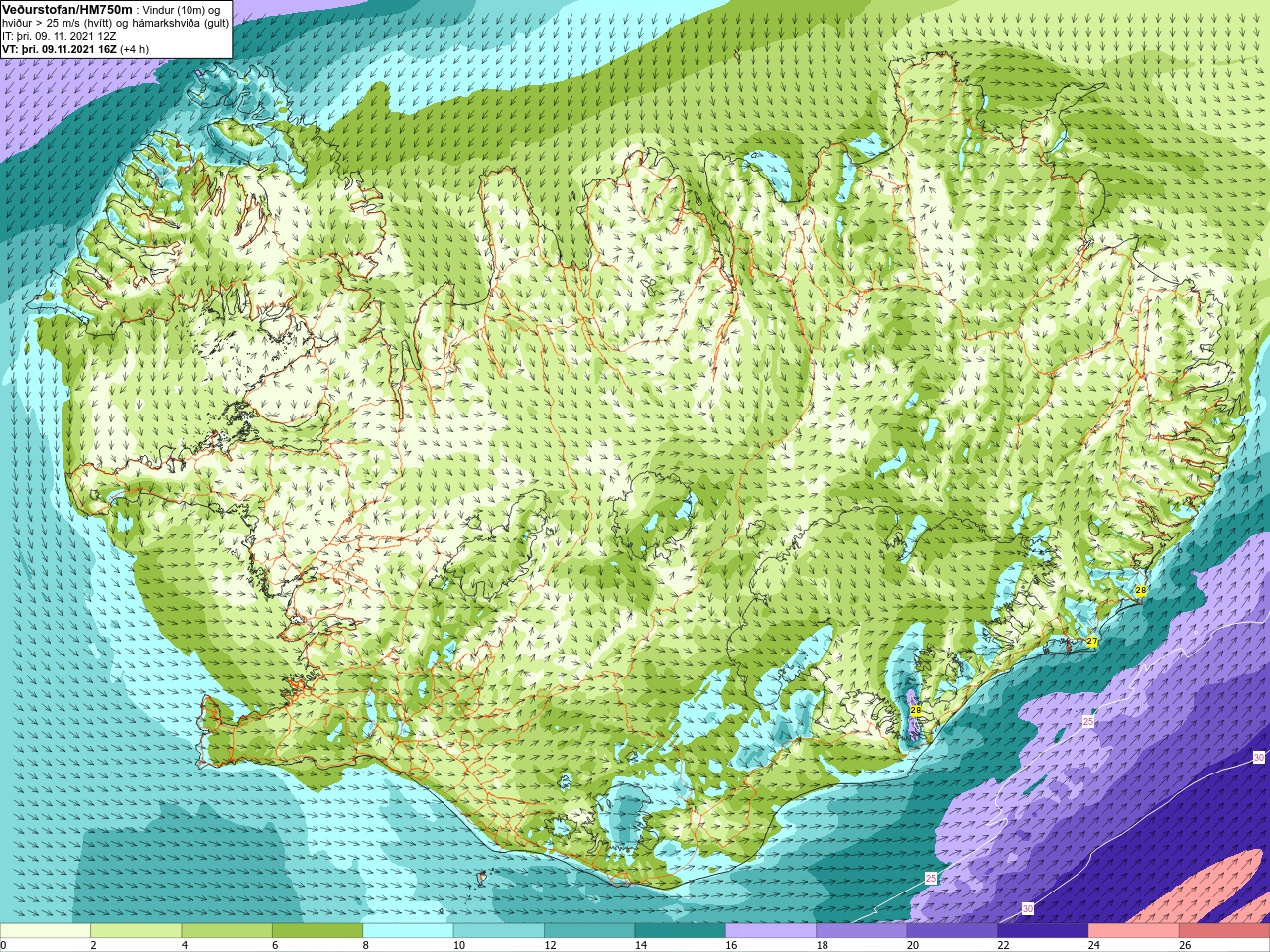Click the legend scale value 22
This screenshot has width=1270, height=952.
[x=1004, y=945]
